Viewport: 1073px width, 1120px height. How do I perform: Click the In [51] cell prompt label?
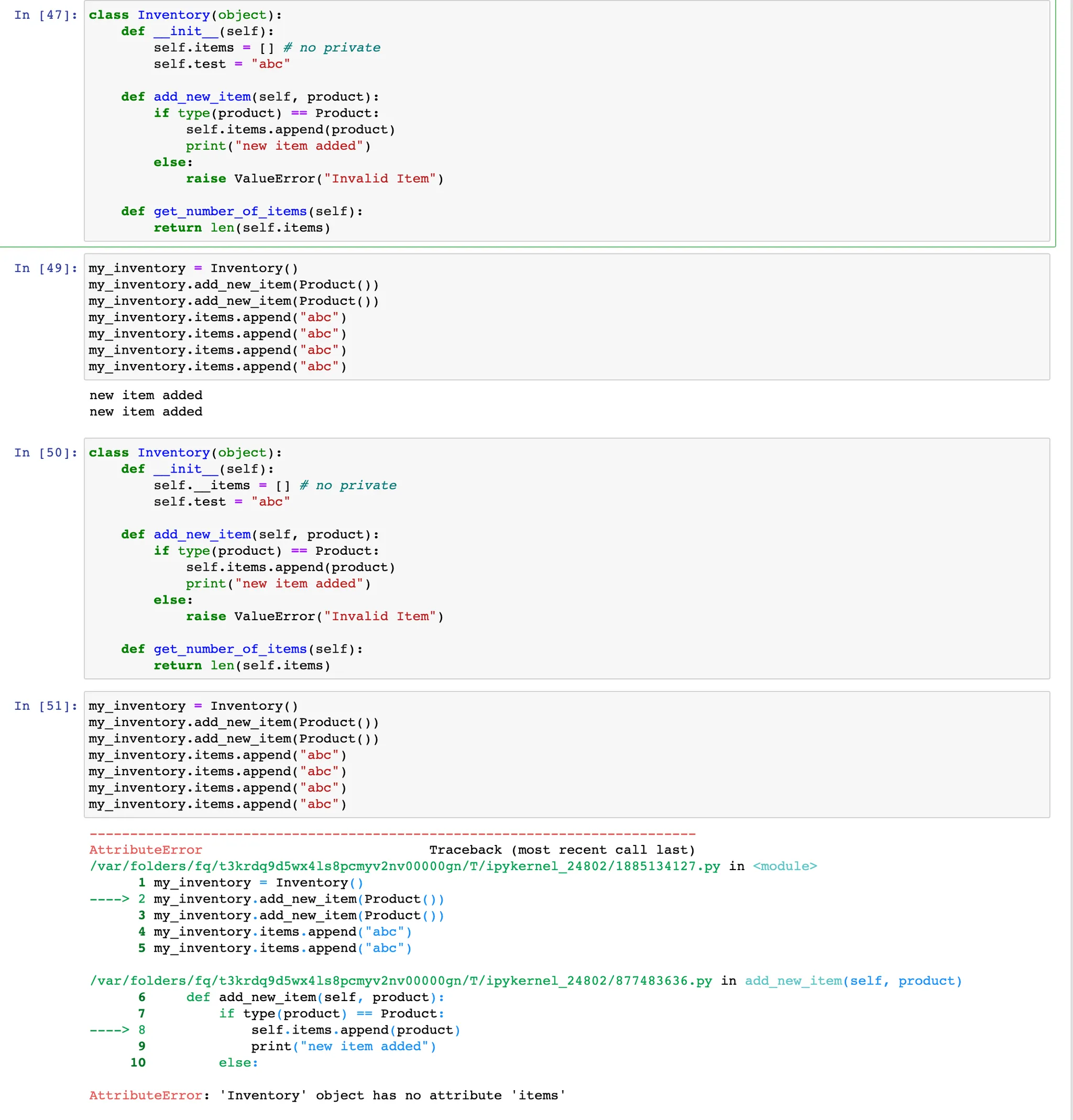click(x=45, y=706)
